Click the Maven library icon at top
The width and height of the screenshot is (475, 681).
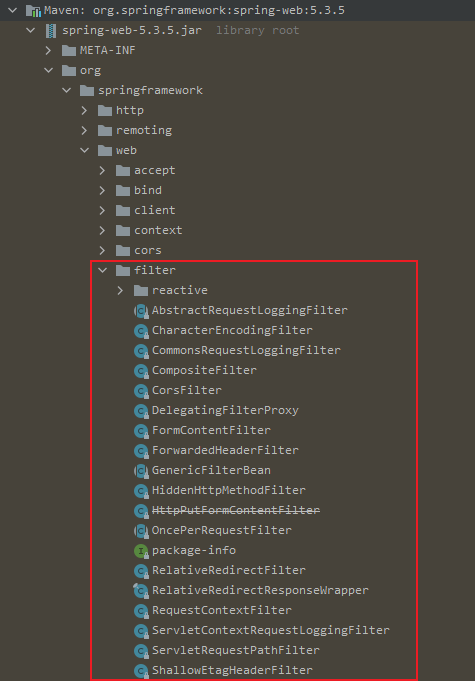(x=33, y=10)
